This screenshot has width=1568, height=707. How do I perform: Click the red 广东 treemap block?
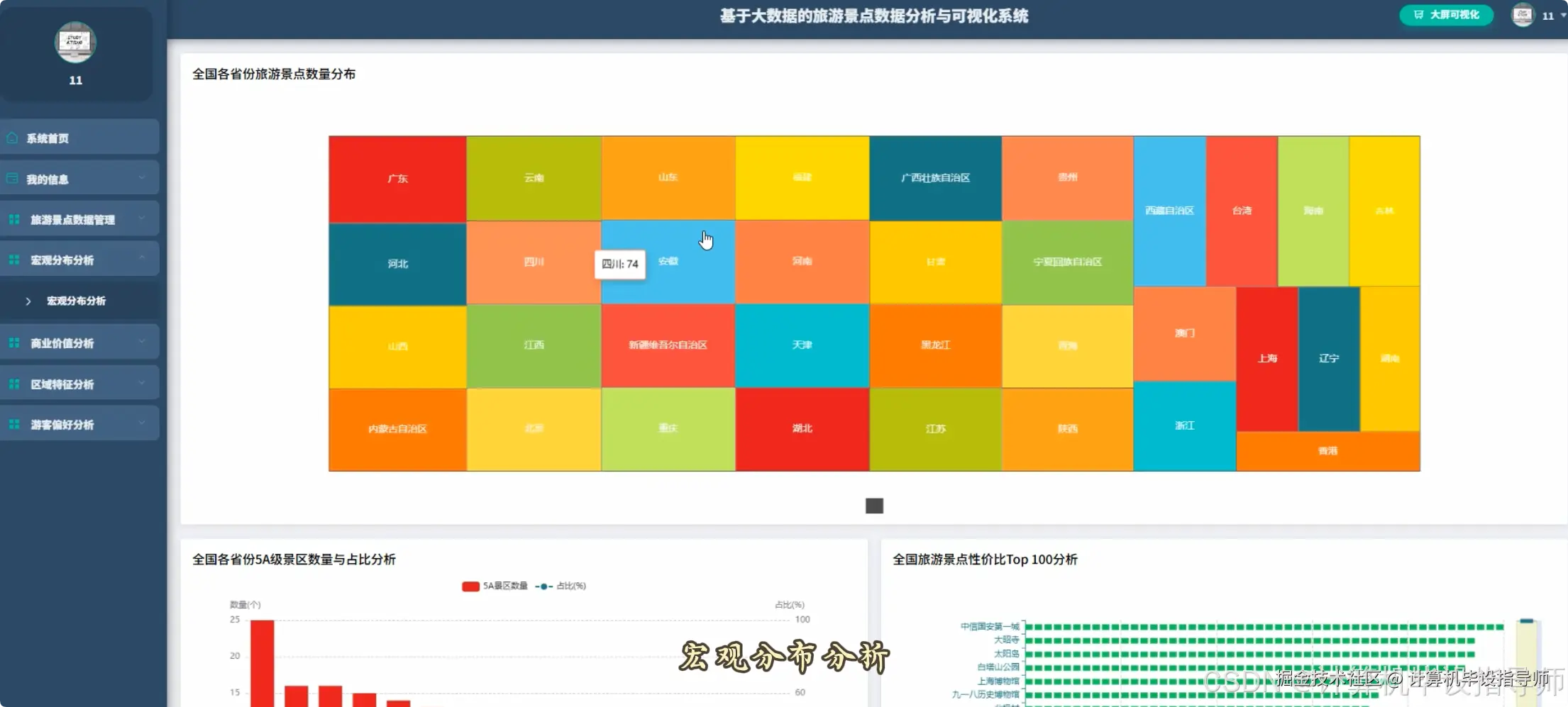[x=397, y=178]
